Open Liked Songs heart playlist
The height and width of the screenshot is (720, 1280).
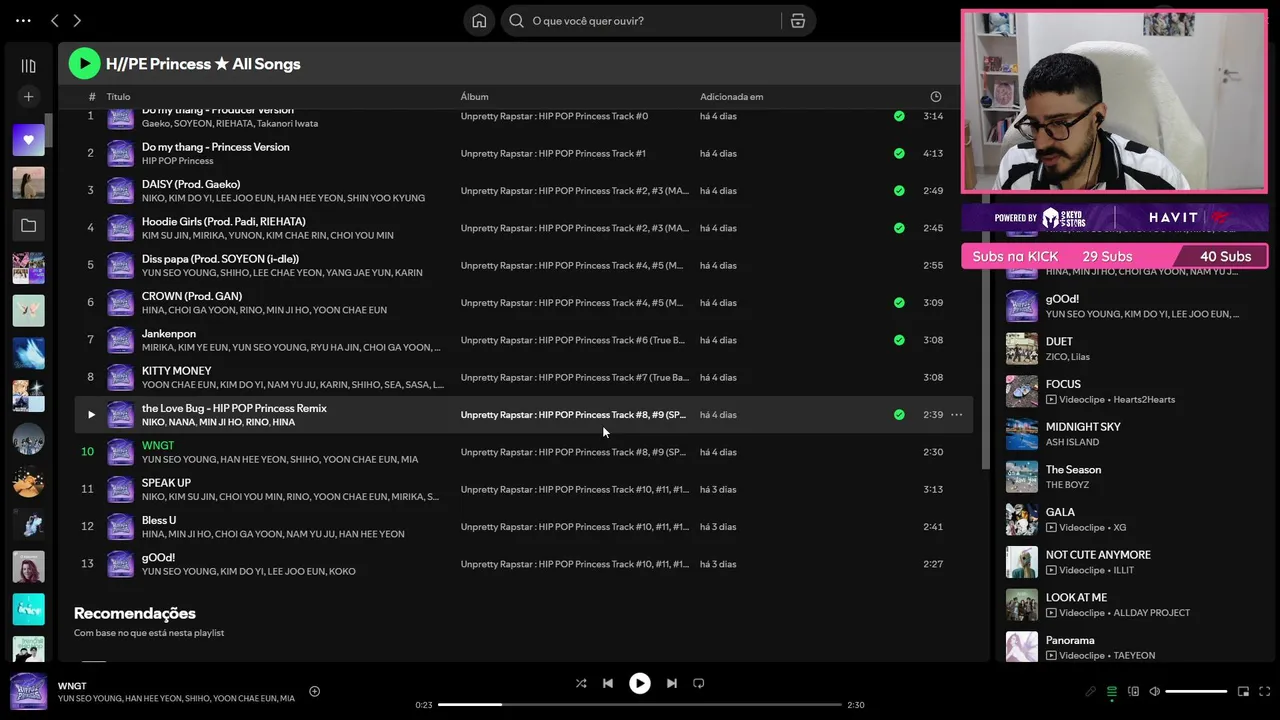pyautogui.click(x=28, y=140)
